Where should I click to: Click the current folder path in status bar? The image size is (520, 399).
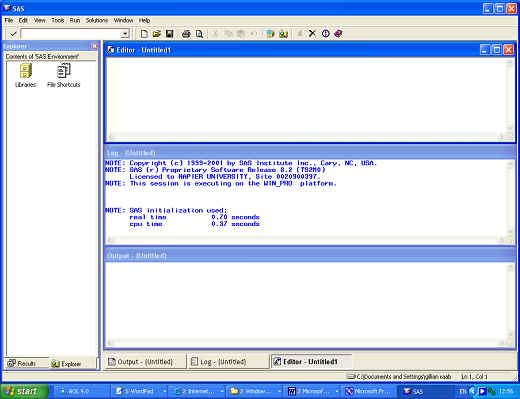click(399, 377)
